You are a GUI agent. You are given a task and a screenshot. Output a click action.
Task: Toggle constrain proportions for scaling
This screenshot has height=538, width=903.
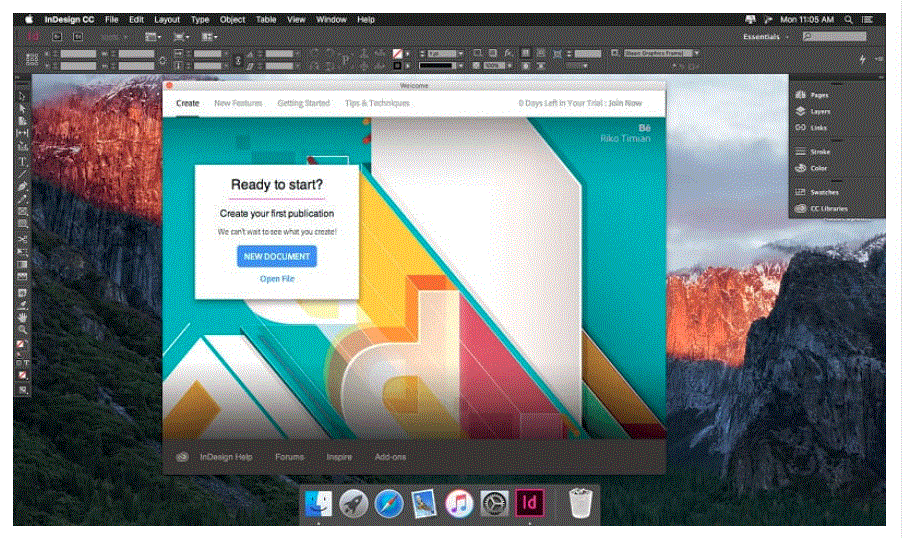point(237,60)
